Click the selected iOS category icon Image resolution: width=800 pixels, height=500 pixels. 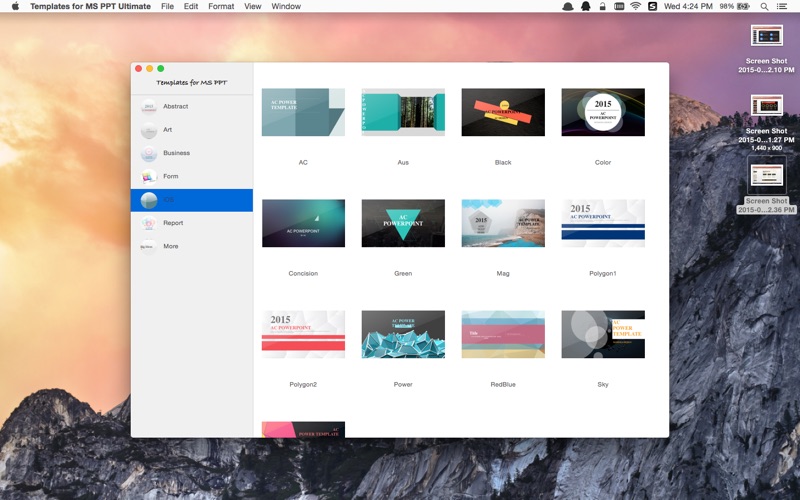click(x=148, y=200)
